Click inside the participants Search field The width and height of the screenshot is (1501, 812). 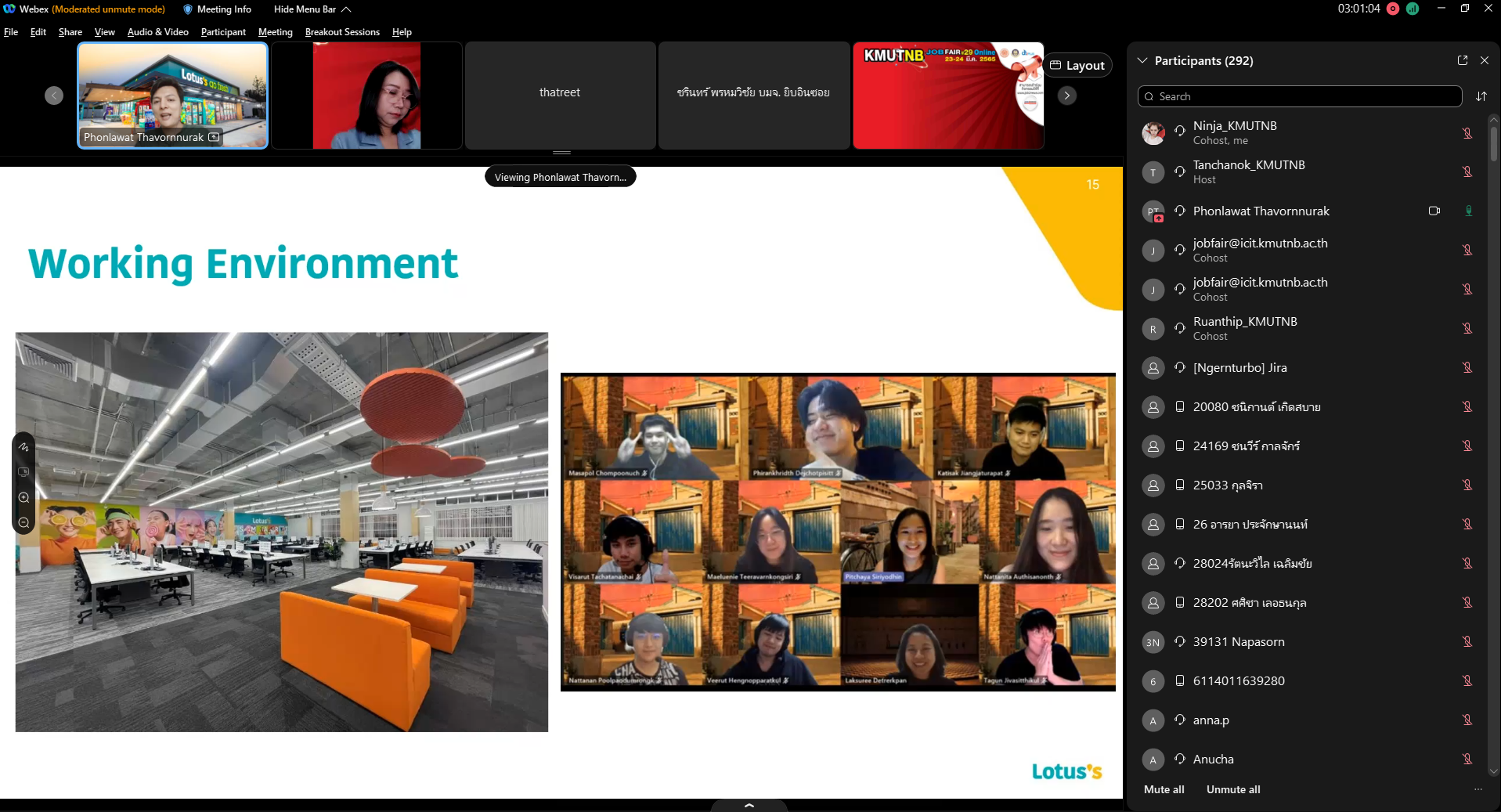(1300, 96)
